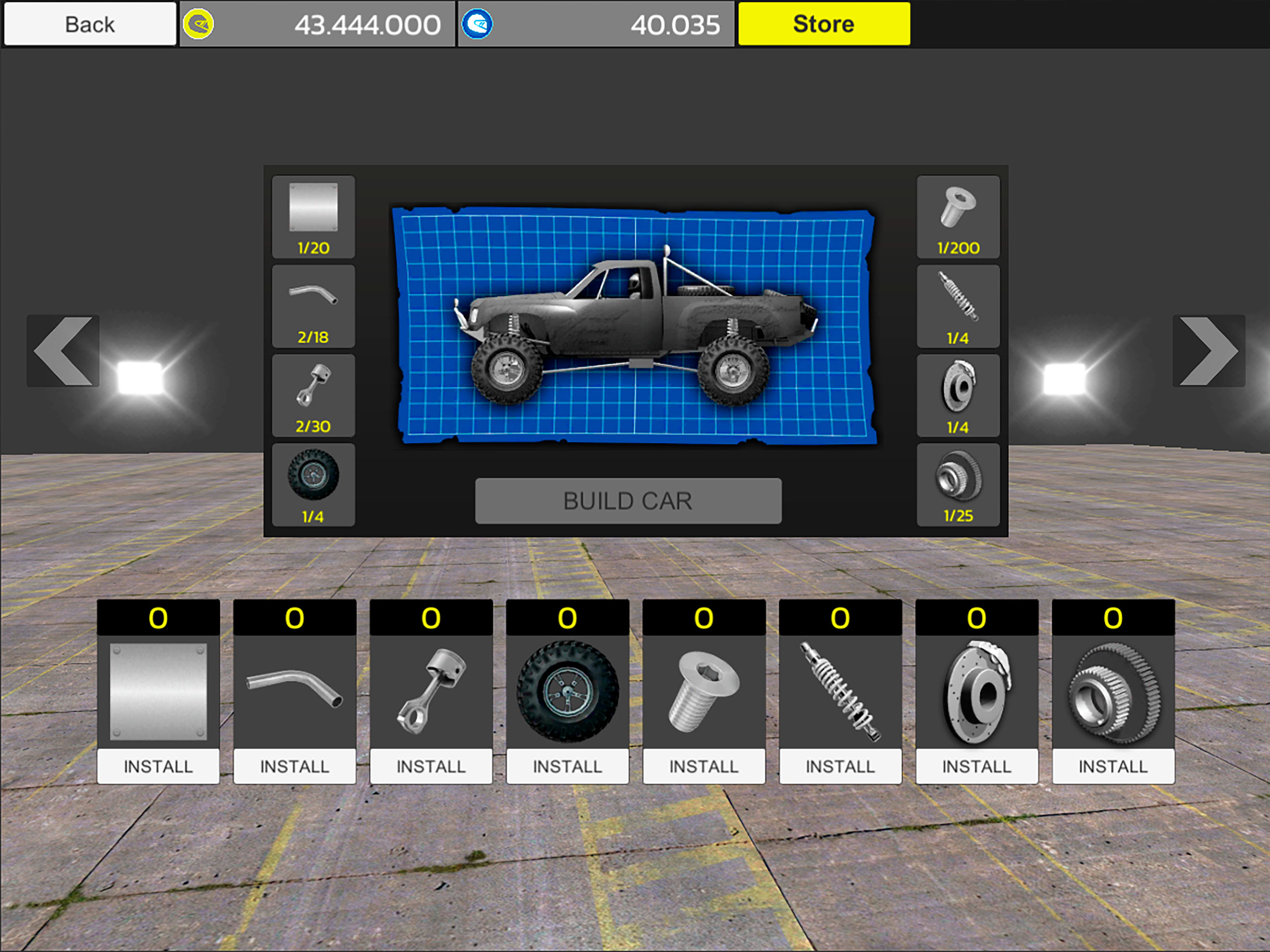Select the bolt part slot 1/200
This screenshot has height=952, width=1270.
point(958,217)
